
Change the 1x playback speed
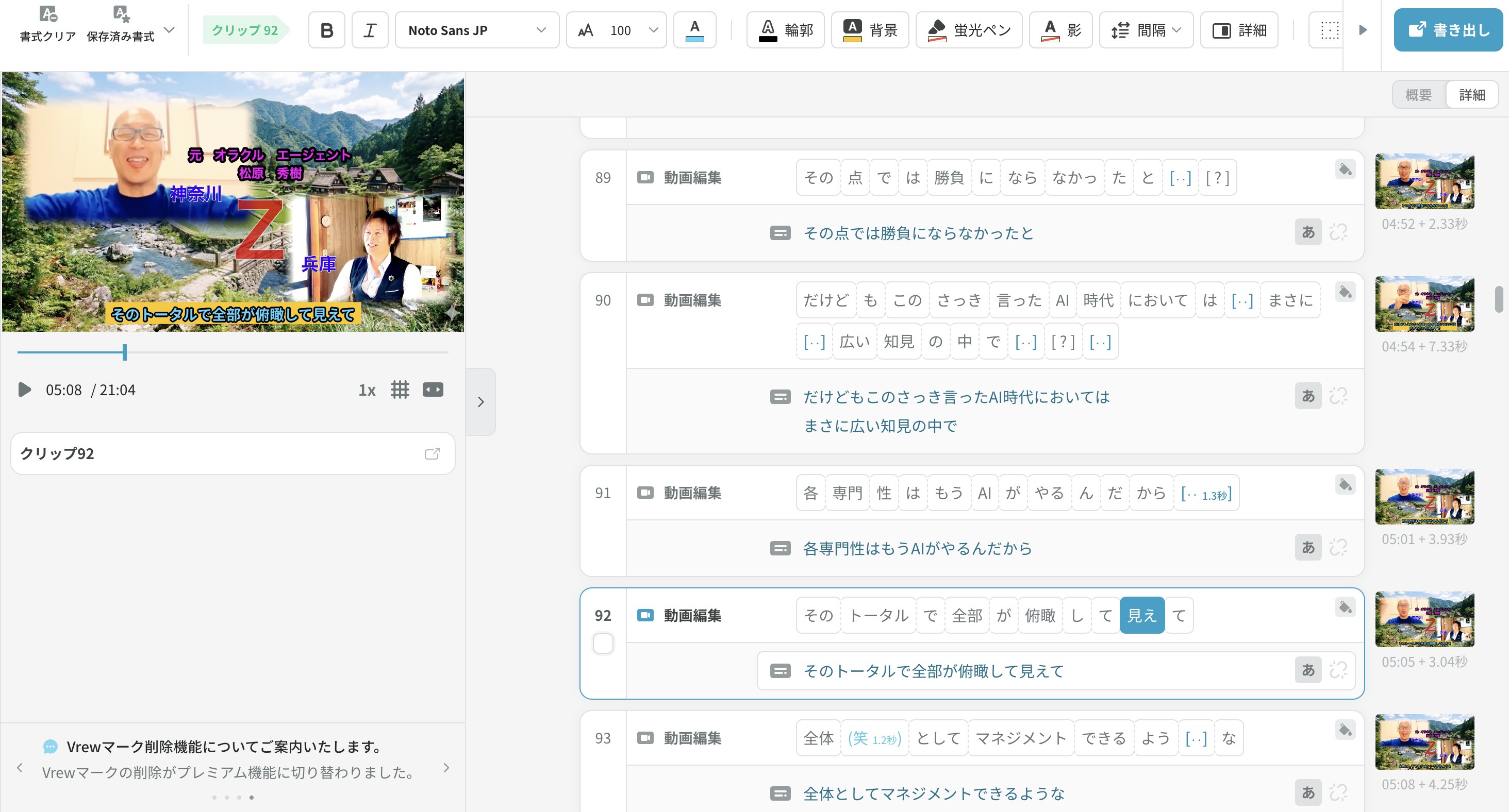[x=367, y=390]
